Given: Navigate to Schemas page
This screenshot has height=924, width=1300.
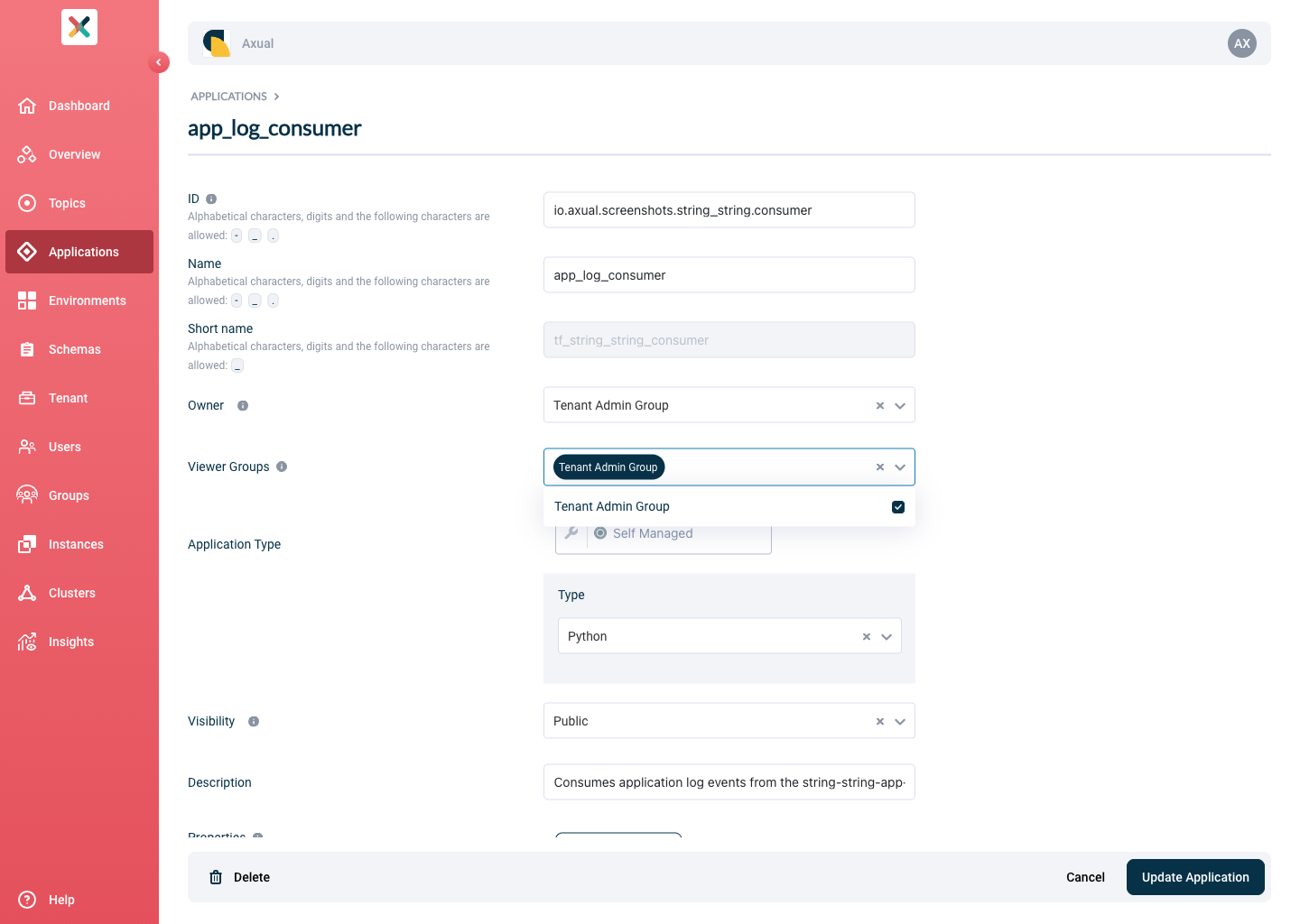Looking at the screenshot, I should pyautogui.click(x=79, y=349).
